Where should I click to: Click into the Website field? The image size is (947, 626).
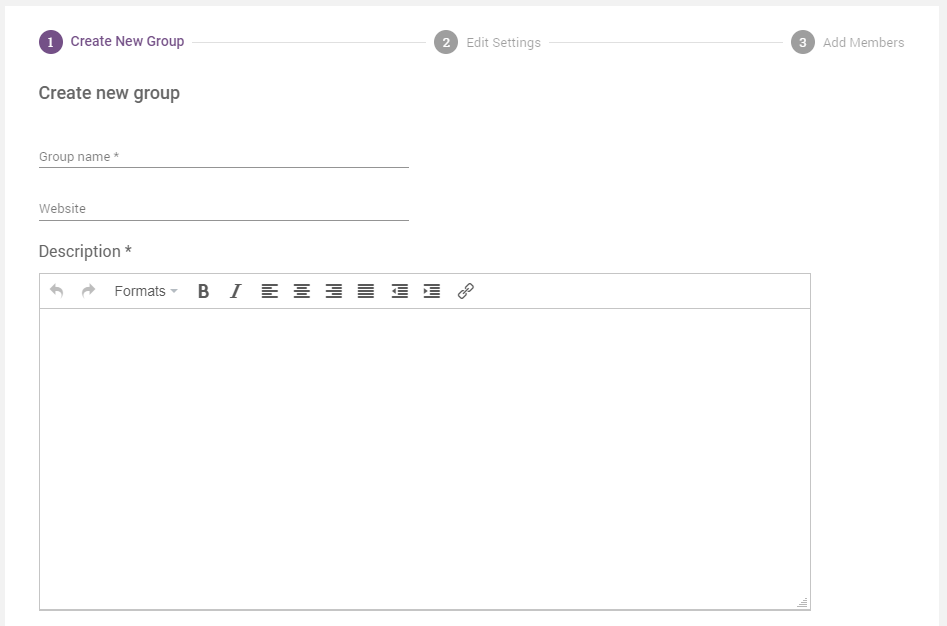pyautogui.click(x=223, y=209)
